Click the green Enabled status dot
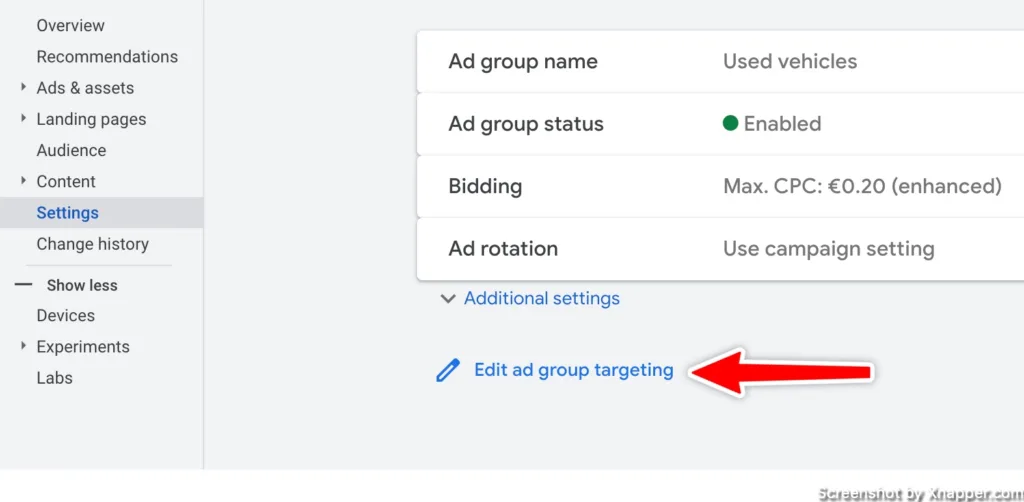 tap(730, 123)
